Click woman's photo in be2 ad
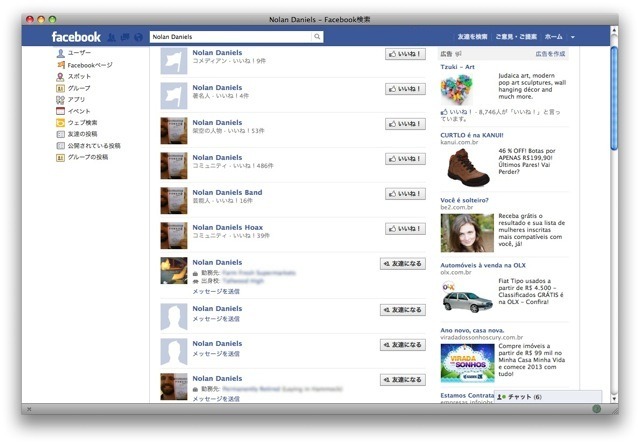This screenshot has height=444, width=640. point(467,233)
